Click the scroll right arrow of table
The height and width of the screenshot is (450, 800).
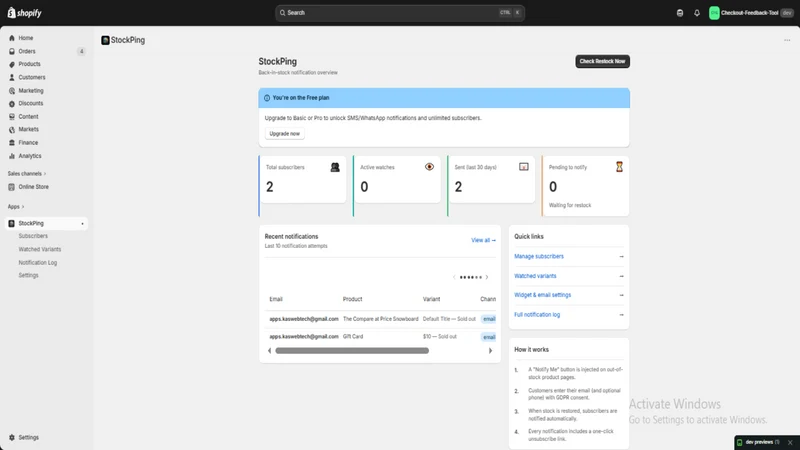tap(490, 351)
